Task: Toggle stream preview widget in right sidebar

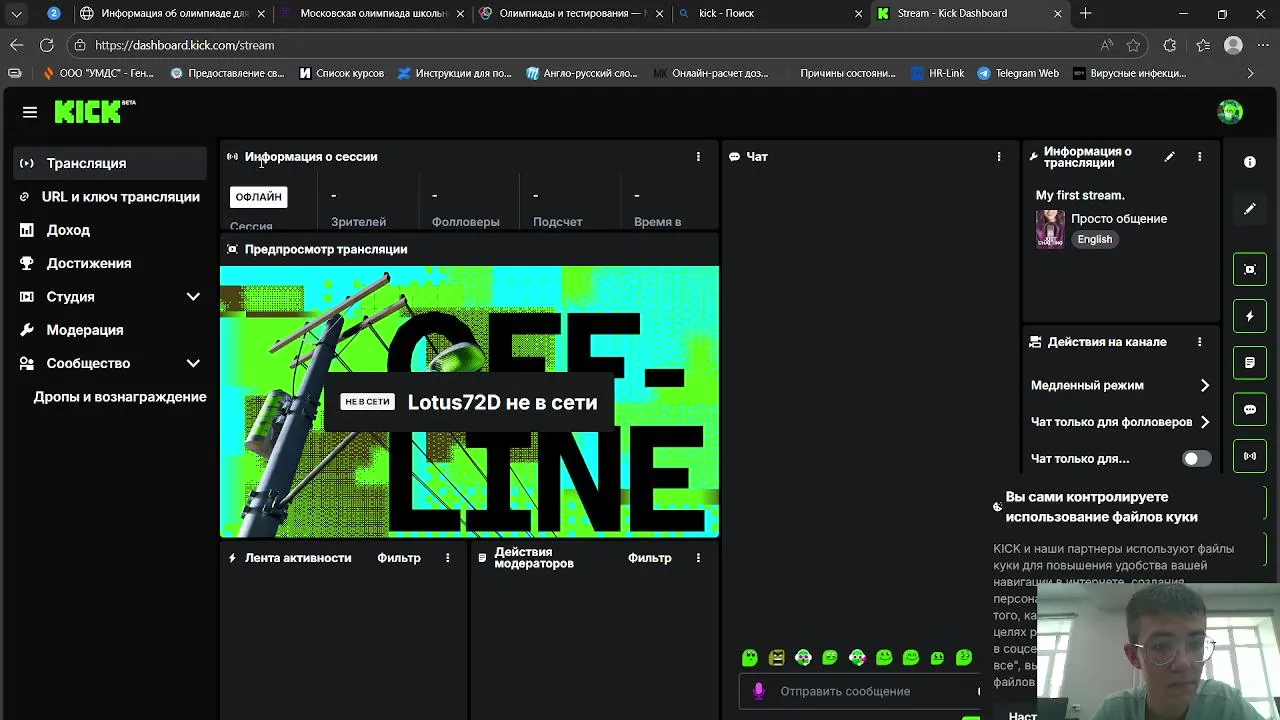Action: pyautogui.click(x=1250, y=269)
